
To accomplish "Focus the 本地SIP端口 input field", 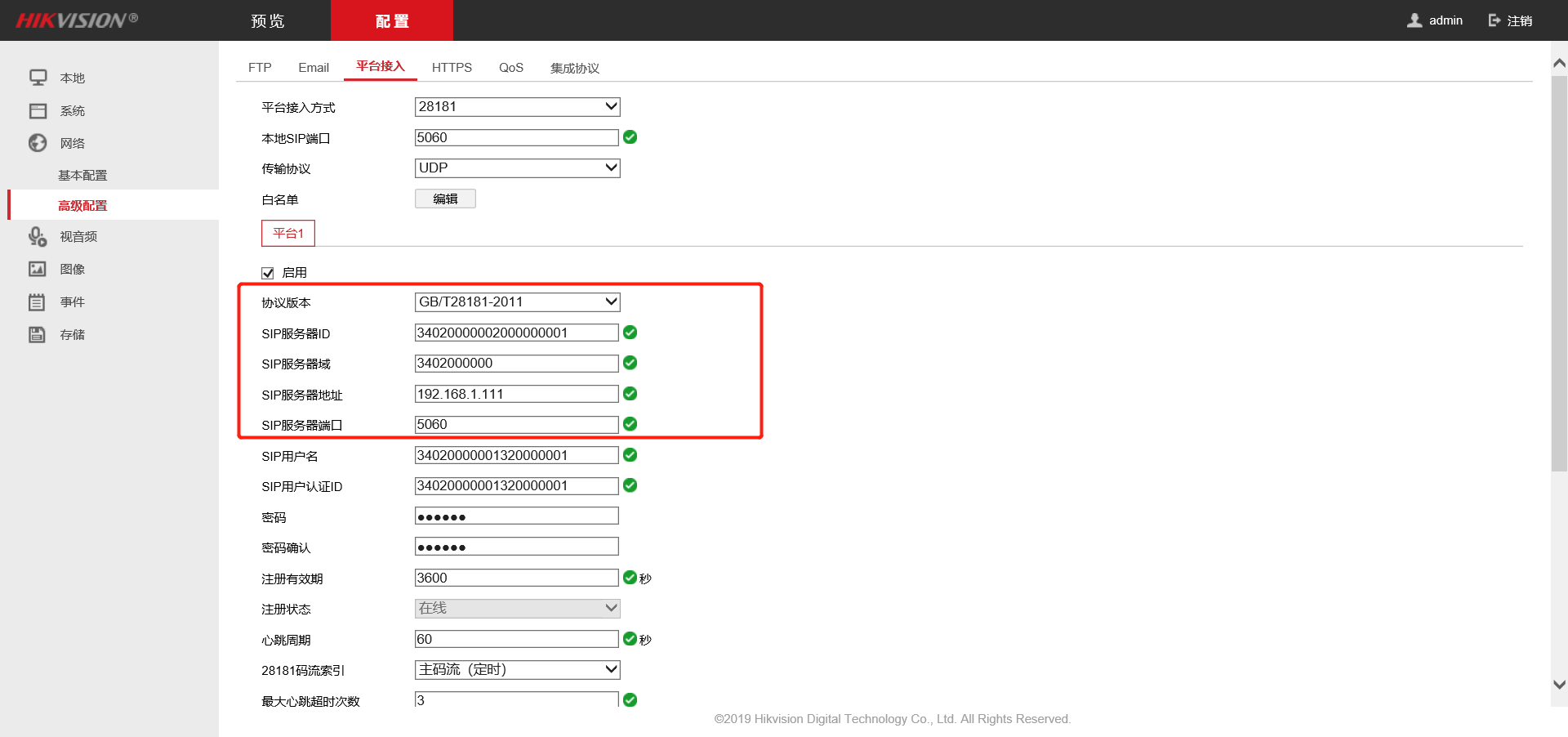I will pyautogui.click(x=517, y=137).
